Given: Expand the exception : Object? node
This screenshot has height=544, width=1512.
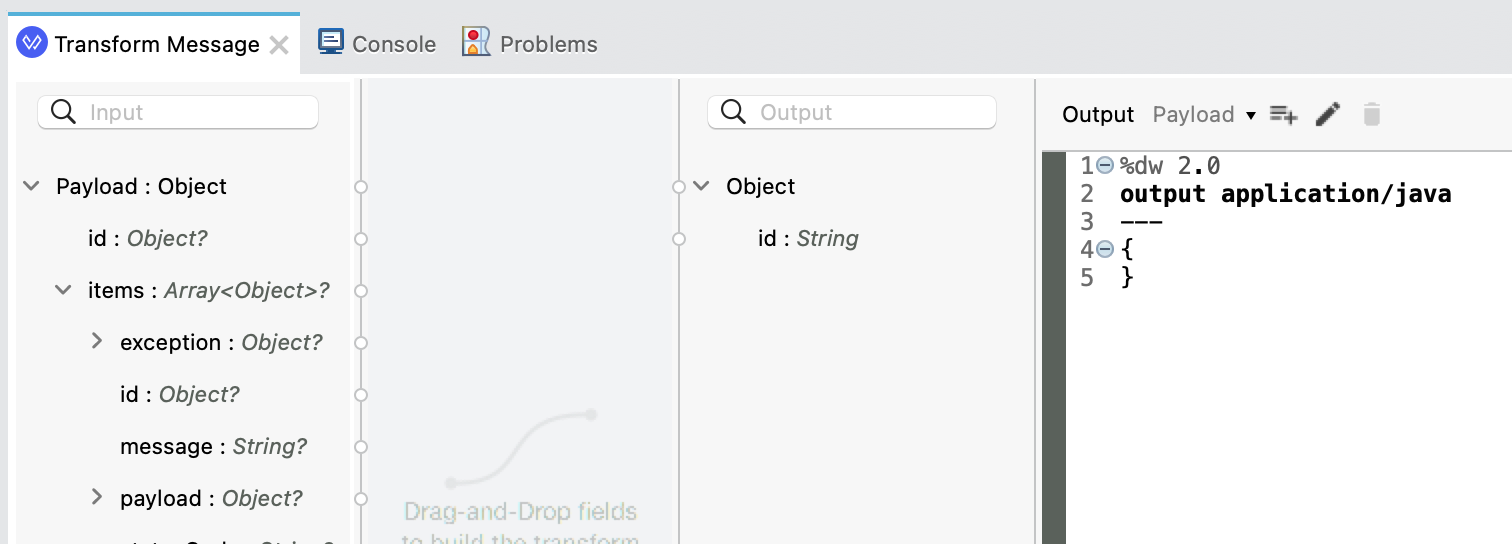Looking at the screenshot, I should (96, 341).
